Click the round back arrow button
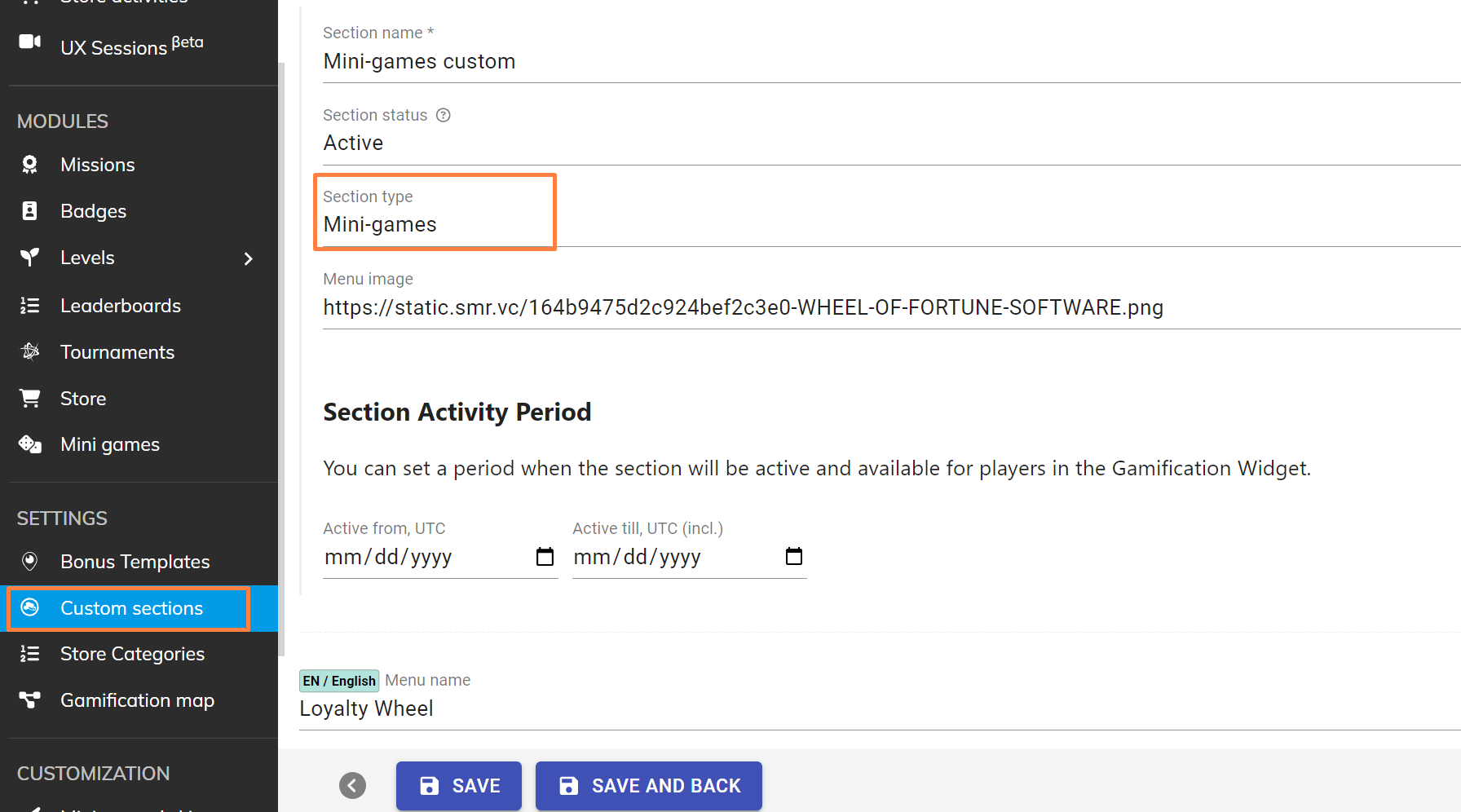Viewport: 1461px width, 812px height. point(352,786)
